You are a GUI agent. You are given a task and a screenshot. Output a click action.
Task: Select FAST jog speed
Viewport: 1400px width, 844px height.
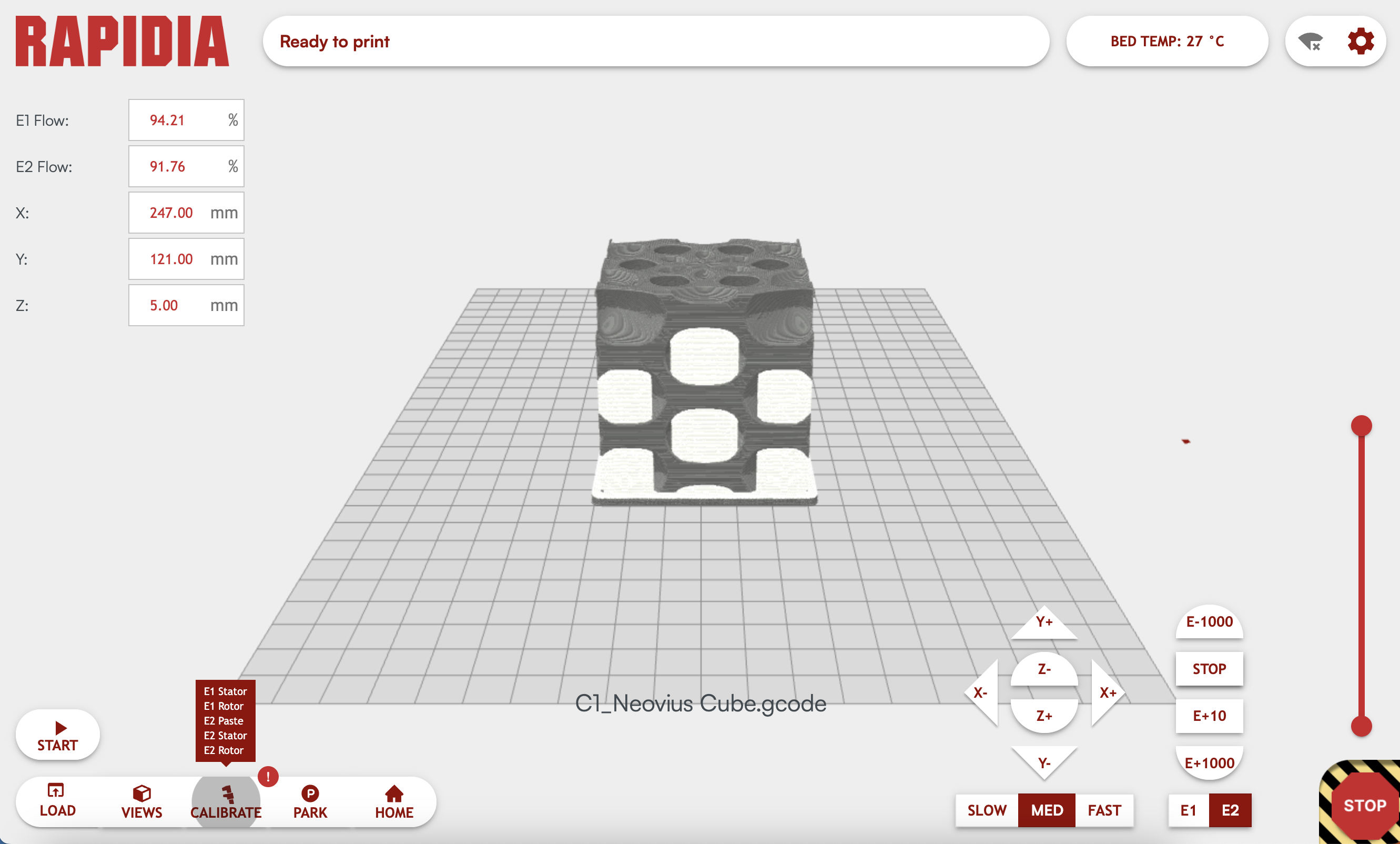[1104, 810]
